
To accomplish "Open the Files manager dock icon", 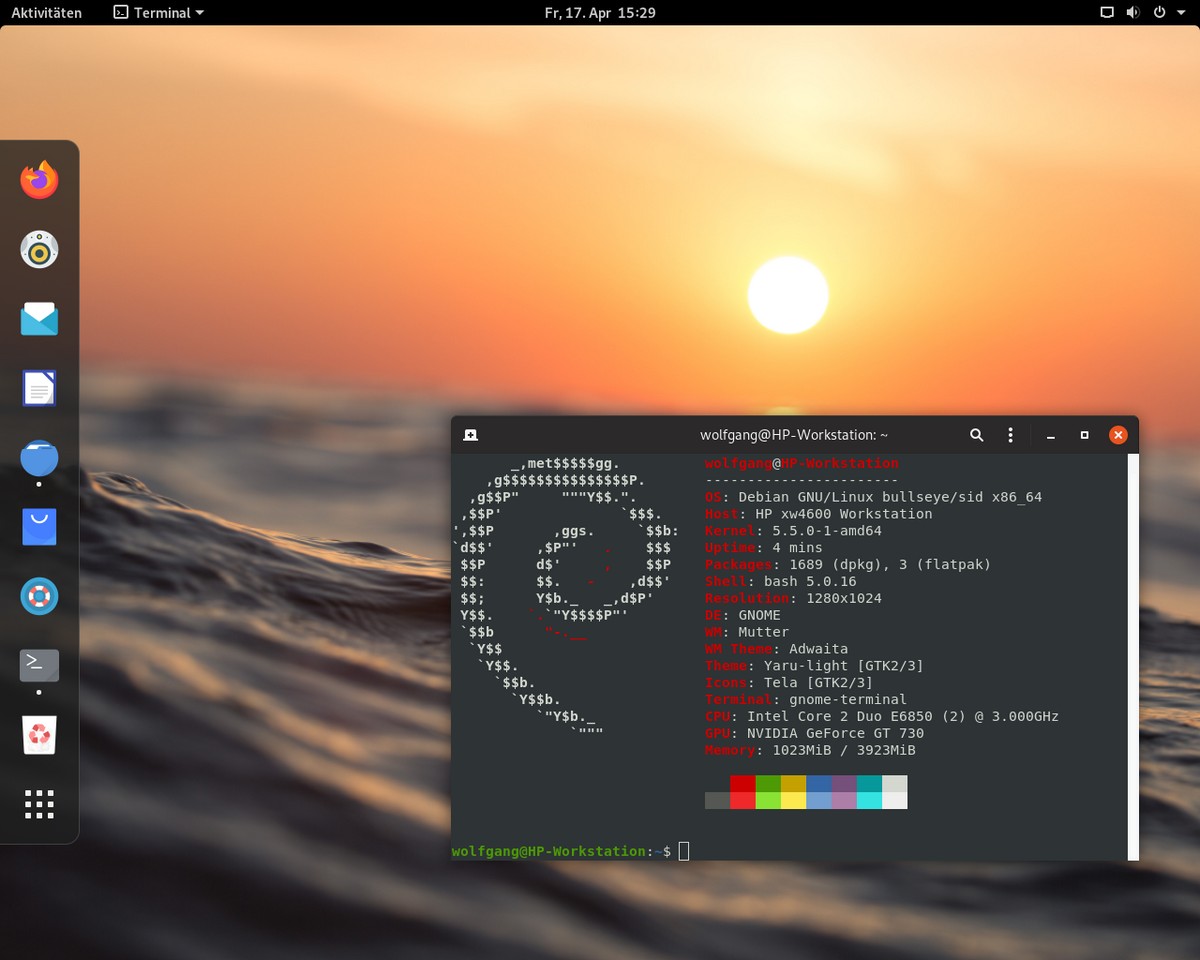I will tap(39, 458).
